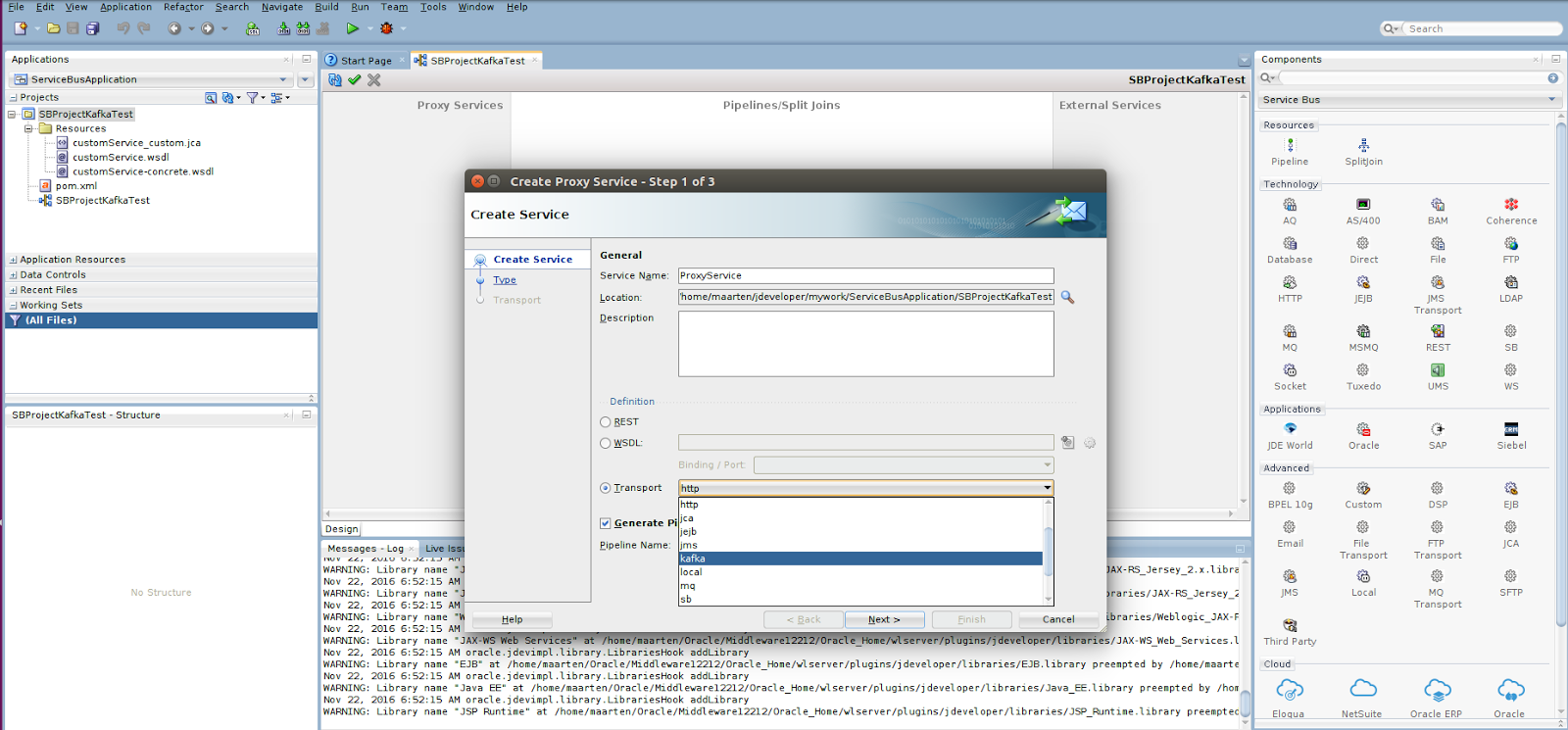Screen dimensions: 1568x730
Task: Uncheck the Generate Pipeline checkbox
Action: click(606, 523)
